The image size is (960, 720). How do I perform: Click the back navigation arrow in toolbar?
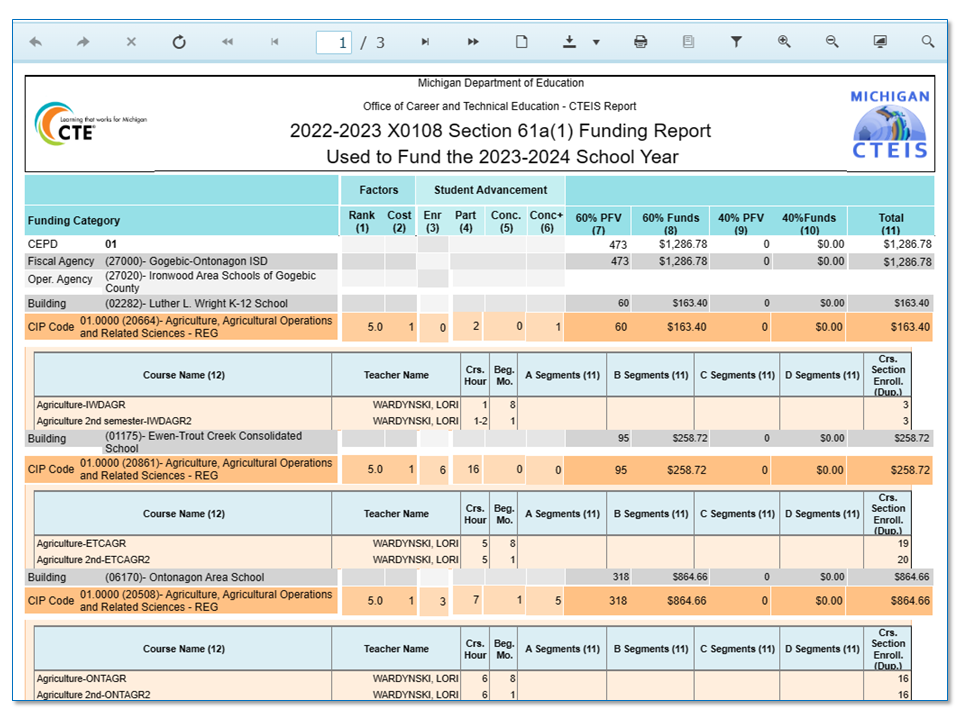36,42
